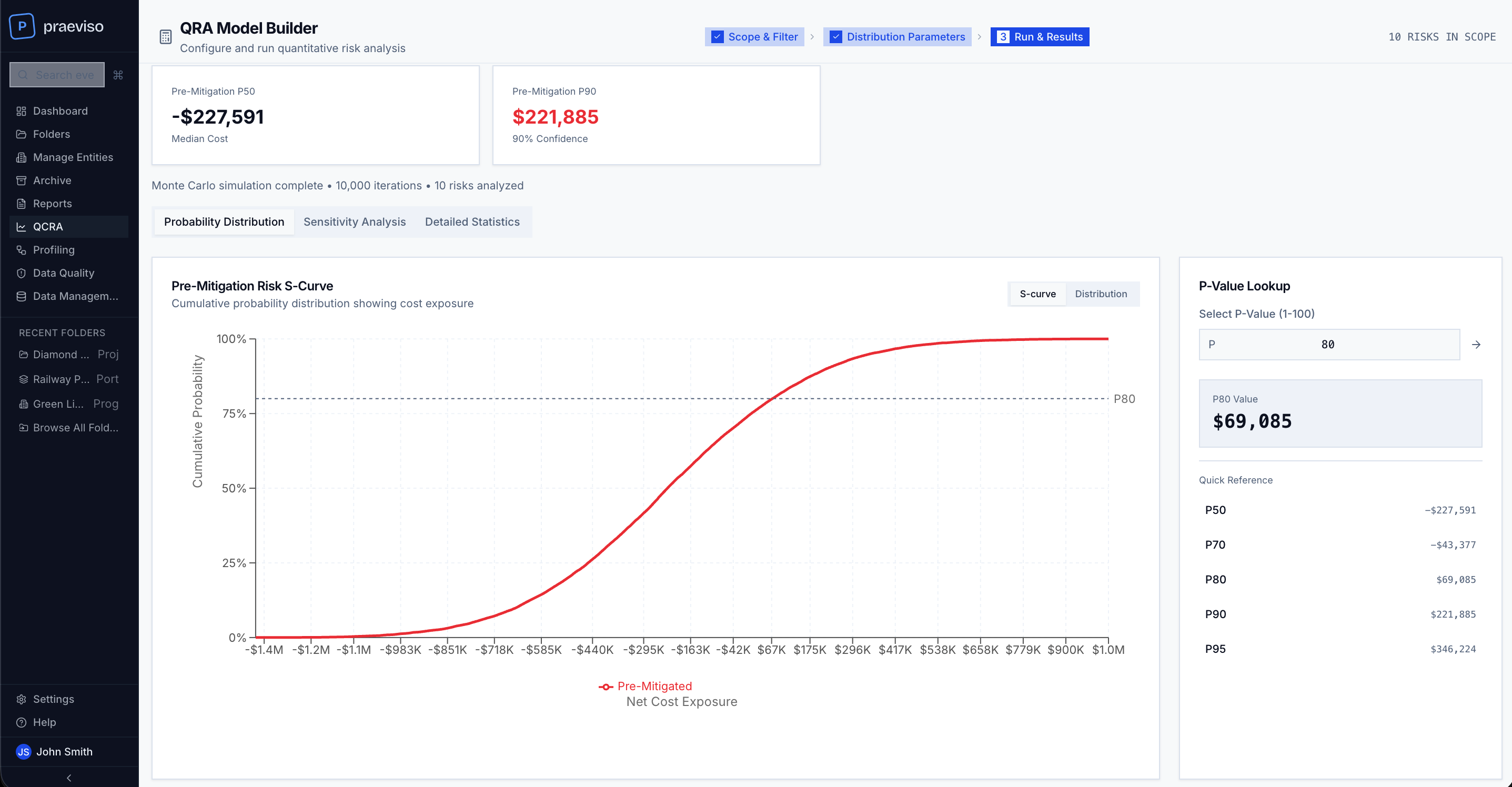The width and height of the screenshot is (1512, 787).
Task: Click the Profiling sidebar icon
Action: (21, 250)
